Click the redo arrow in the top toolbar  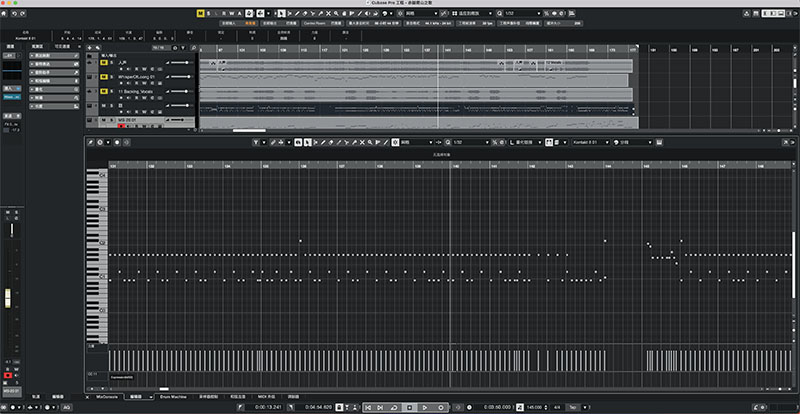(22, 13)
